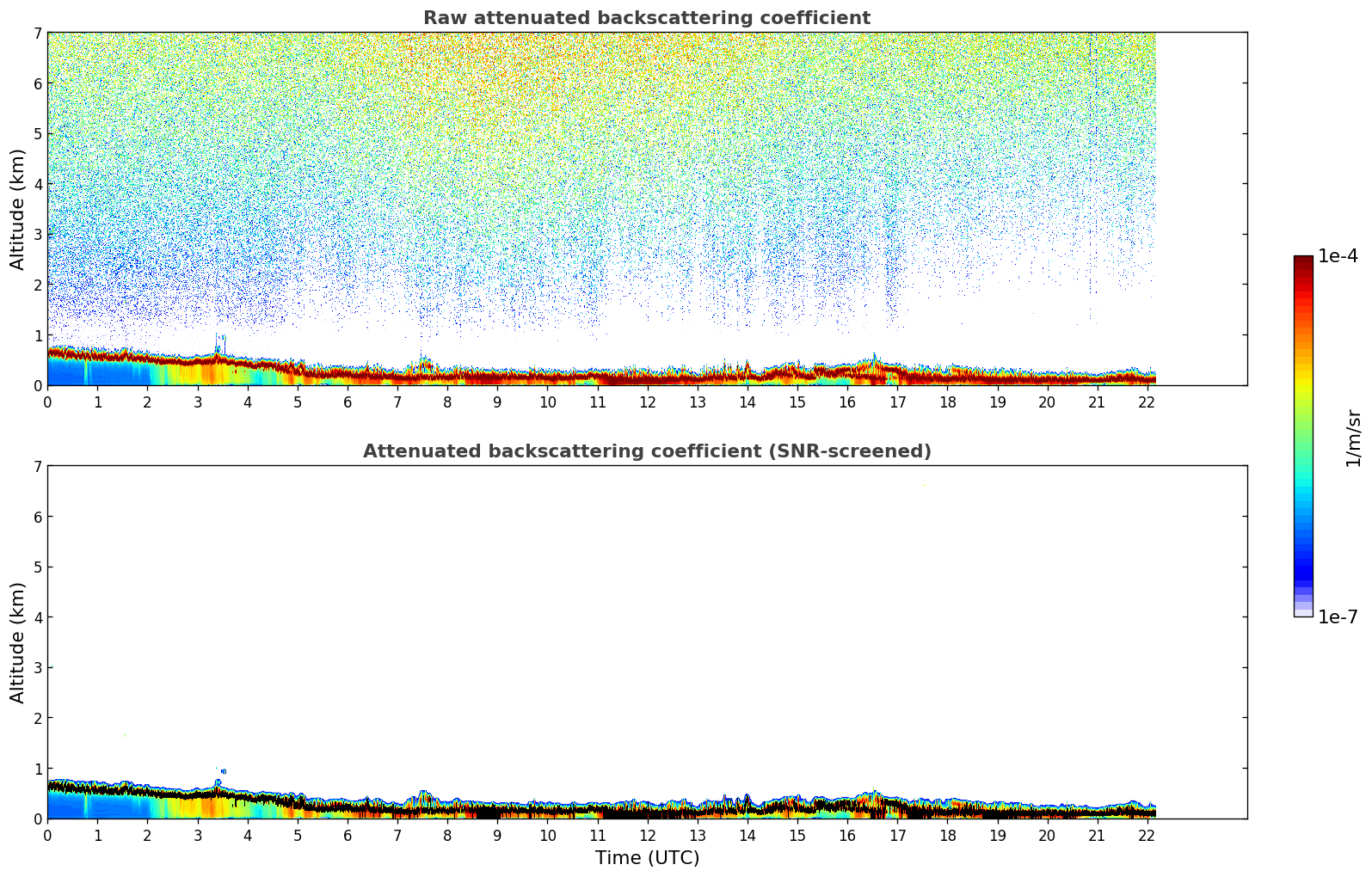This screenshot has height=877, width=1372.
Task: Click the '1e-4' colorbar label
Action: tap(1338, 256)
